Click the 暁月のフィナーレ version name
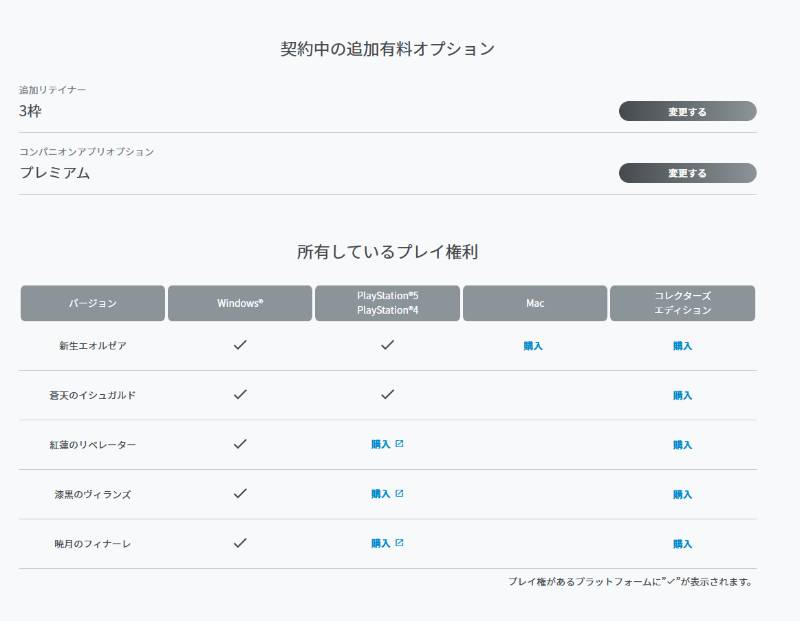The height and width of the screenshot is (621, 800). point(93,544)
